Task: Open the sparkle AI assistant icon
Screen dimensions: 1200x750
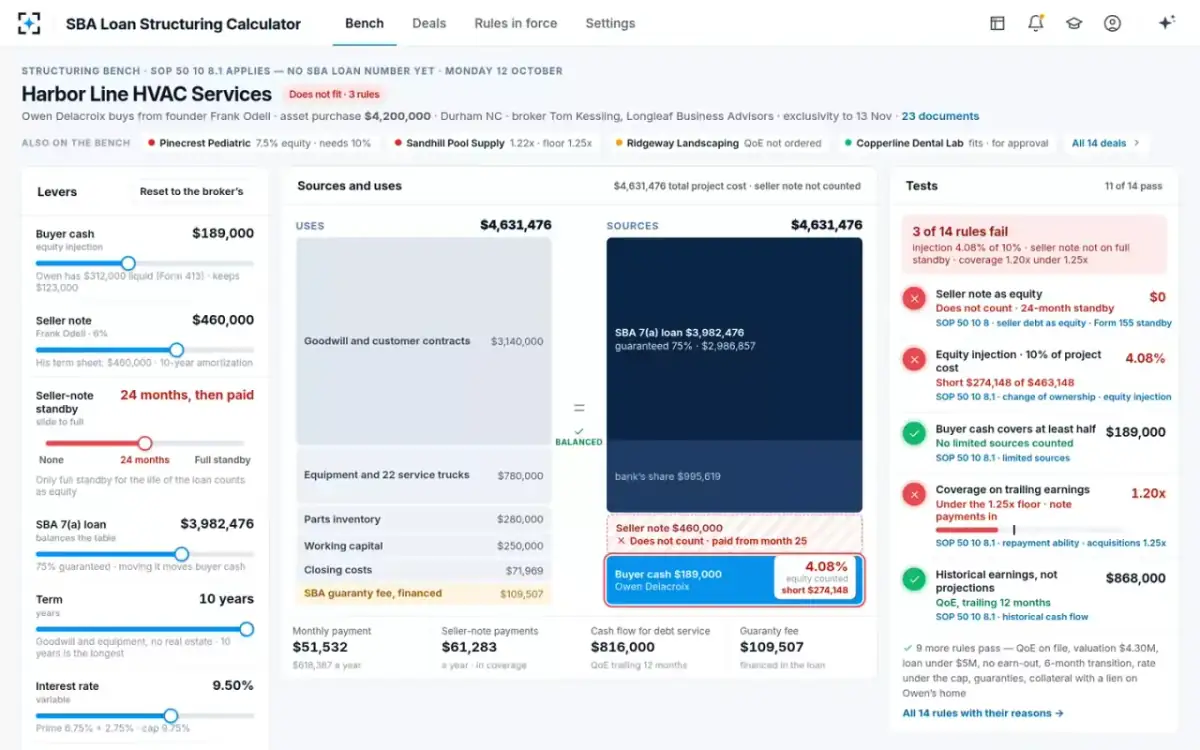Action: point(1166,23)
